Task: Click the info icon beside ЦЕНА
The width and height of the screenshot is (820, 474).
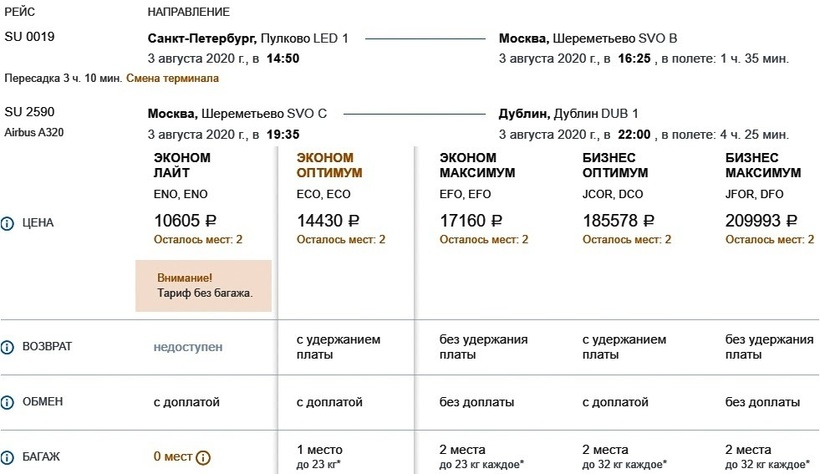Action: [x=9, y=222]
